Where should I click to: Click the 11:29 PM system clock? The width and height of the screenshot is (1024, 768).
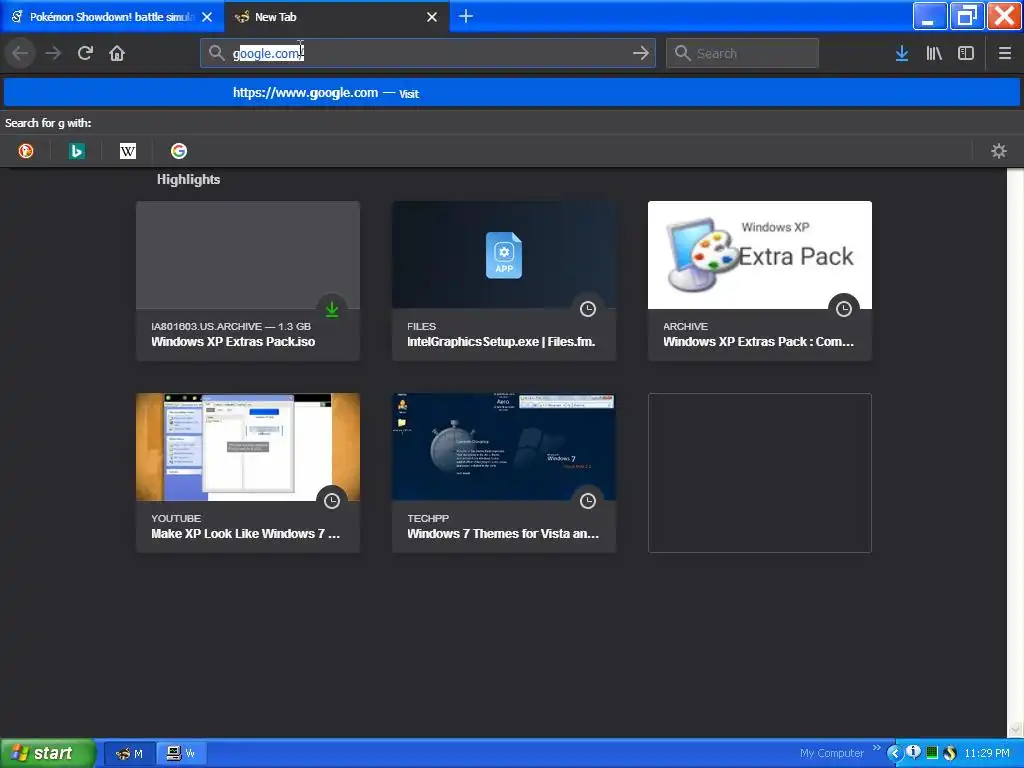tap(987, 753)
